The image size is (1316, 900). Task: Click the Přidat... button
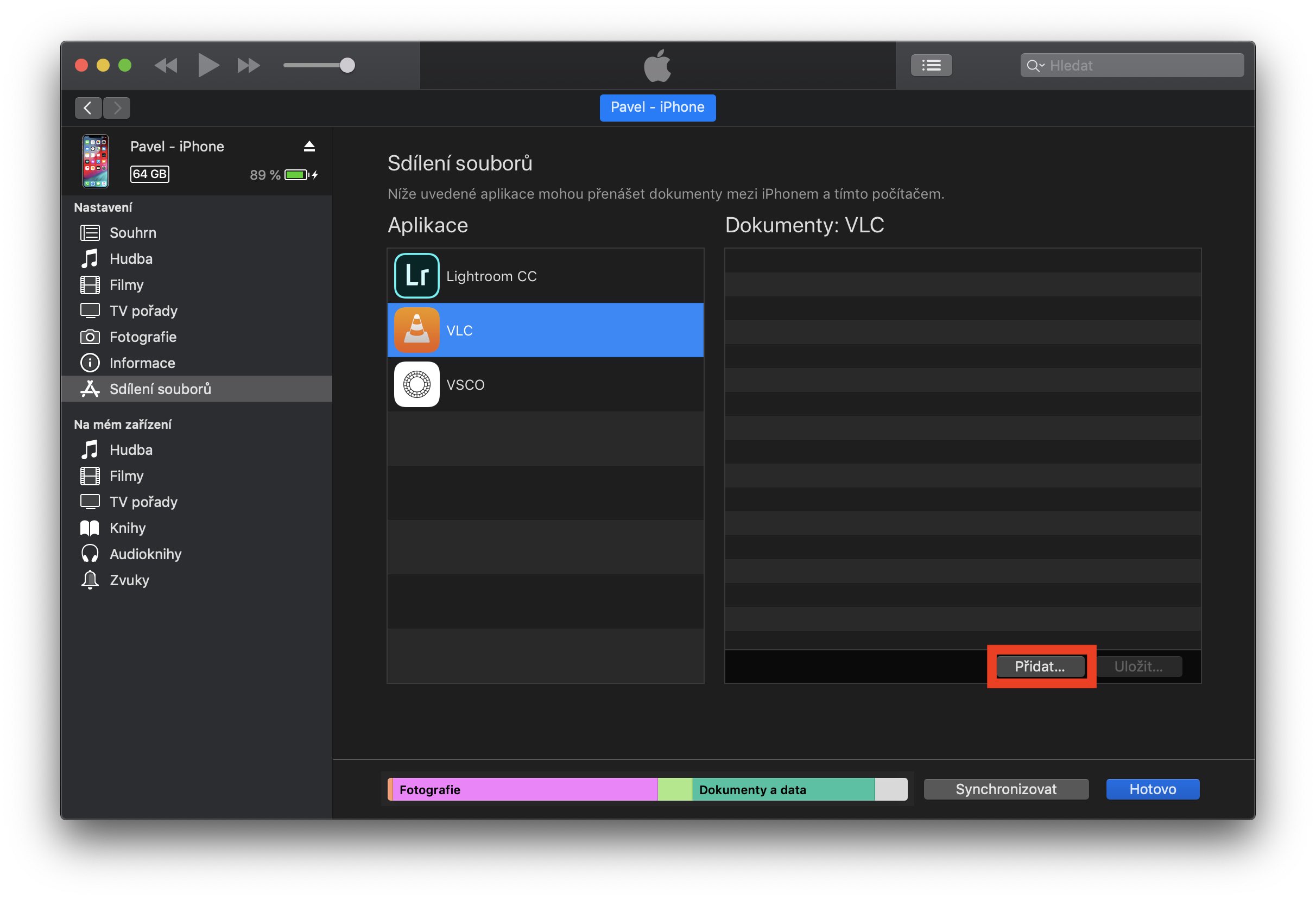(1040, 667)
